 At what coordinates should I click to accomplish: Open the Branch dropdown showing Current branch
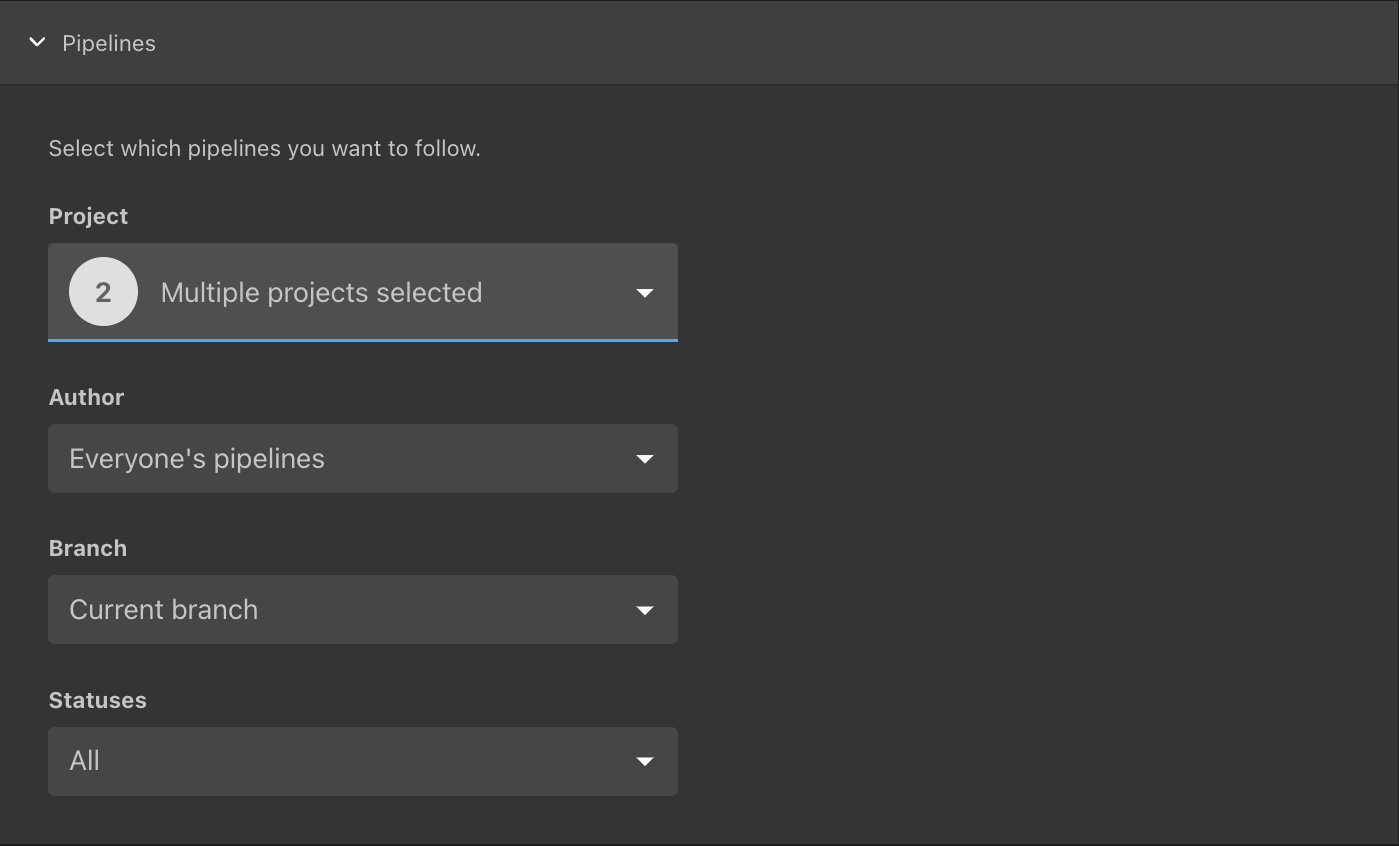tap(363, 609)
